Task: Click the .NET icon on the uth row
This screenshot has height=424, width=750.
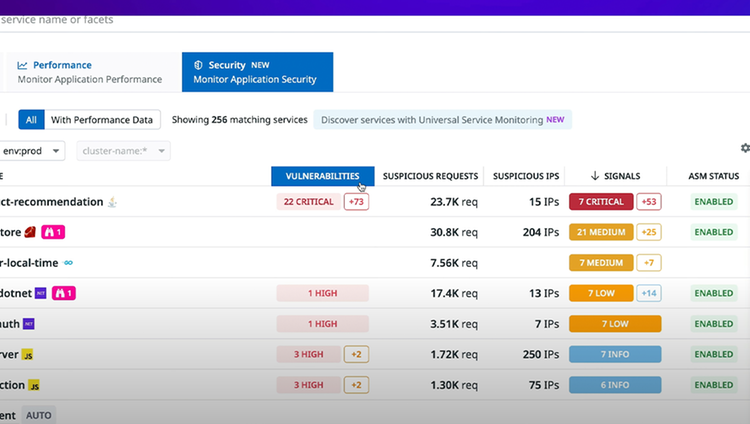Action: coord(29,324)
